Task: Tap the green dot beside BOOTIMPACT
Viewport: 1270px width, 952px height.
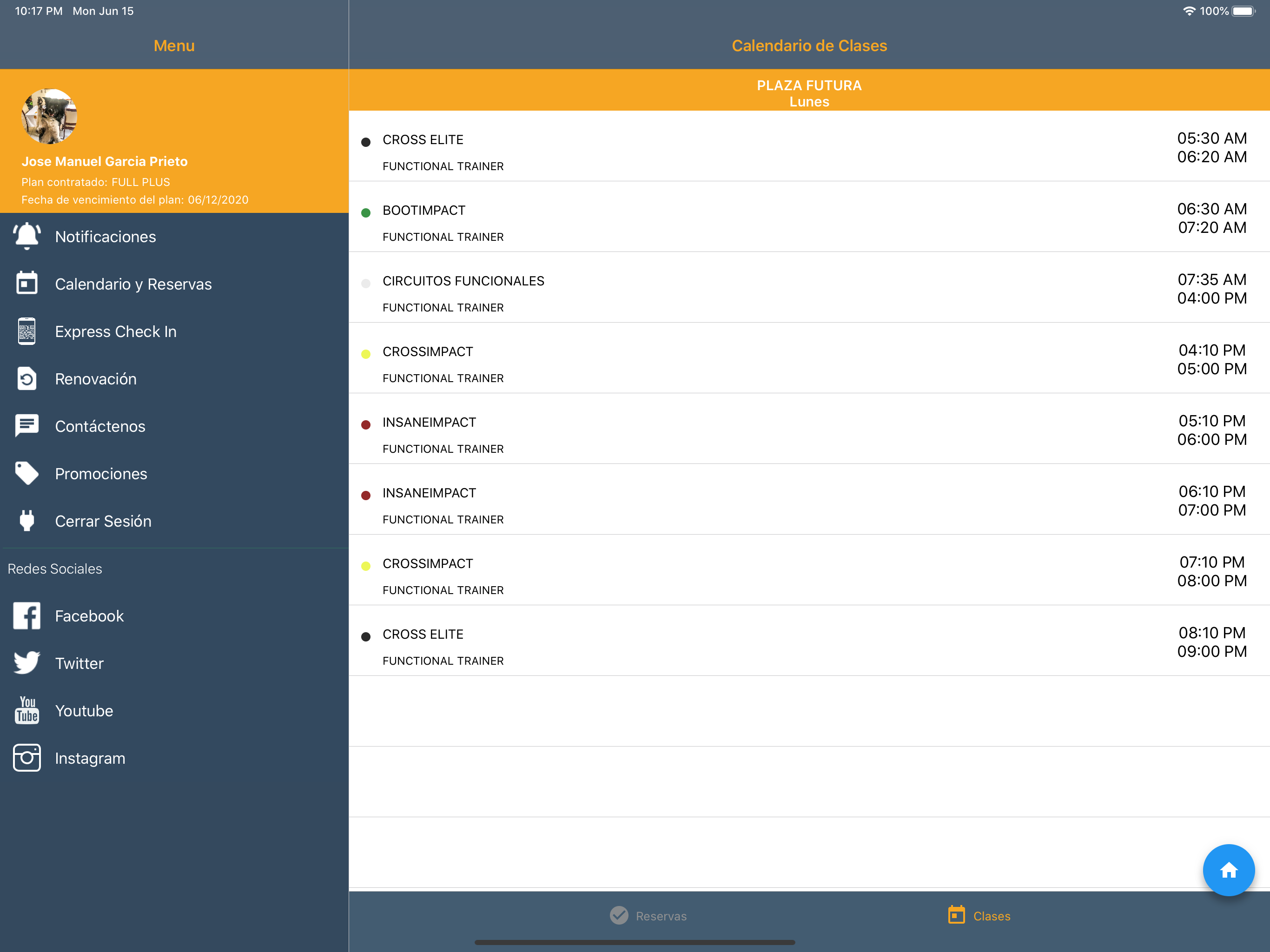Action: coord(366,213)
